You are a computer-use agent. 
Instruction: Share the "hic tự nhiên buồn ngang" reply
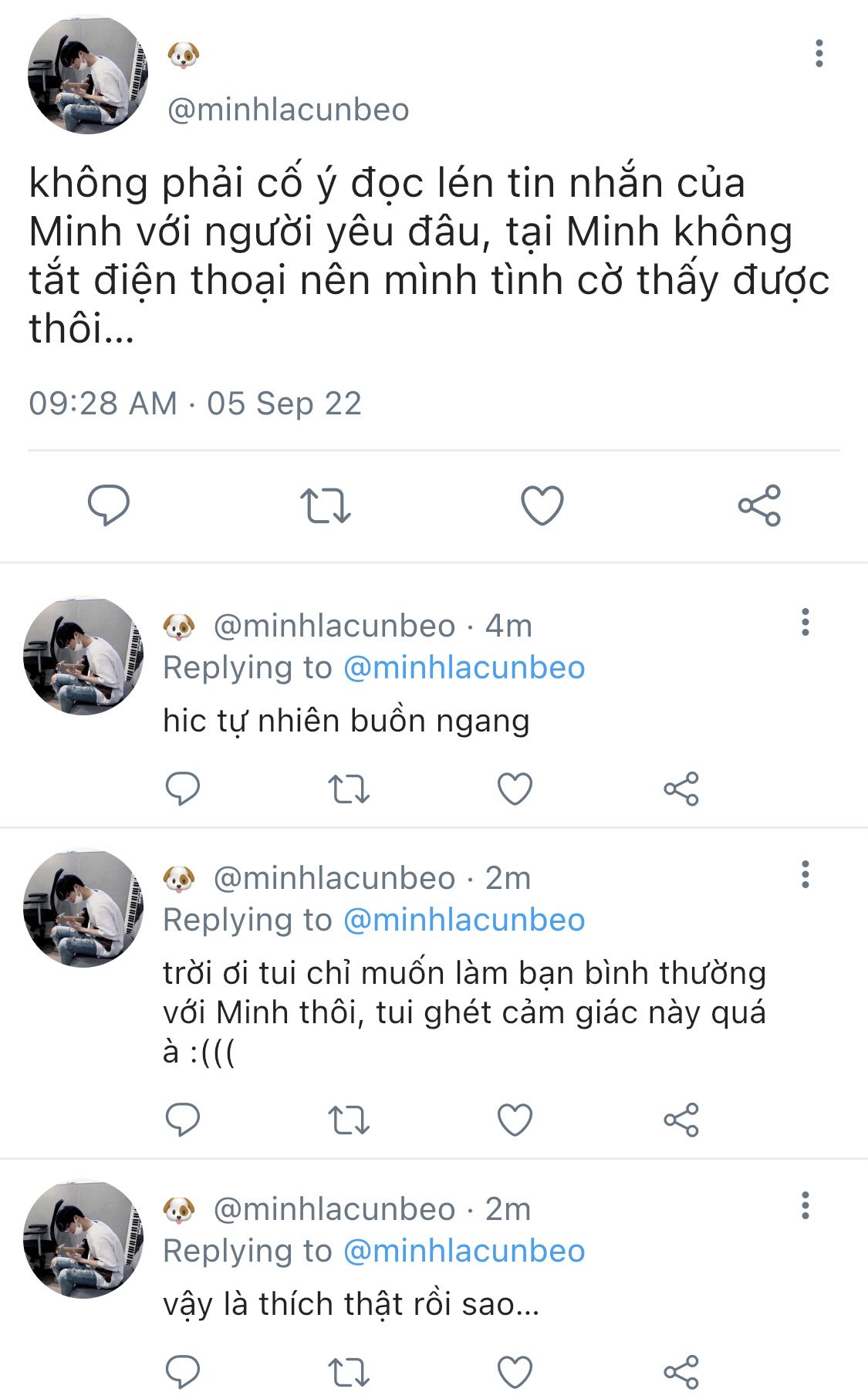click(x=681, y=789)
